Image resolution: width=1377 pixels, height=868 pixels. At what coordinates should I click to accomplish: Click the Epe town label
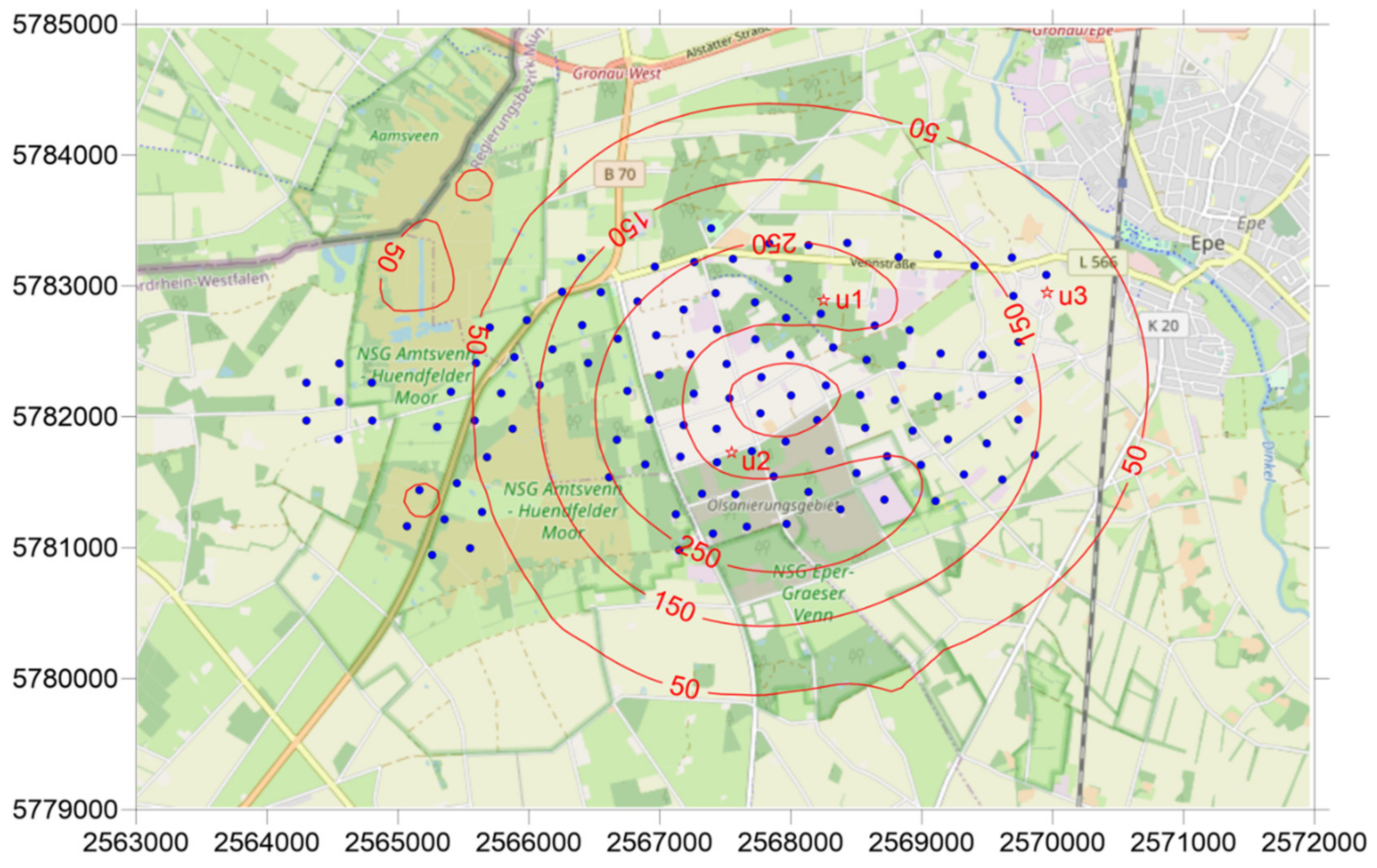pos(1208,244)
